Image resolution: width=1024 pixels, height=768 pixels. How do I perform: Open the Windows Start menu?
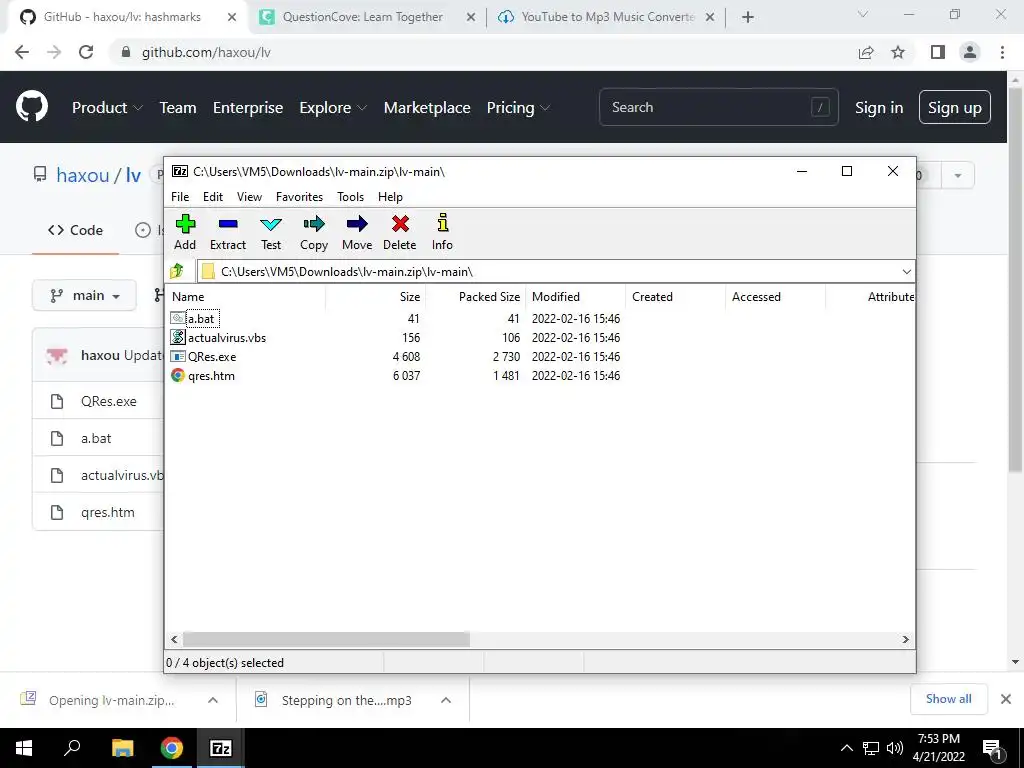click(24, 748)
